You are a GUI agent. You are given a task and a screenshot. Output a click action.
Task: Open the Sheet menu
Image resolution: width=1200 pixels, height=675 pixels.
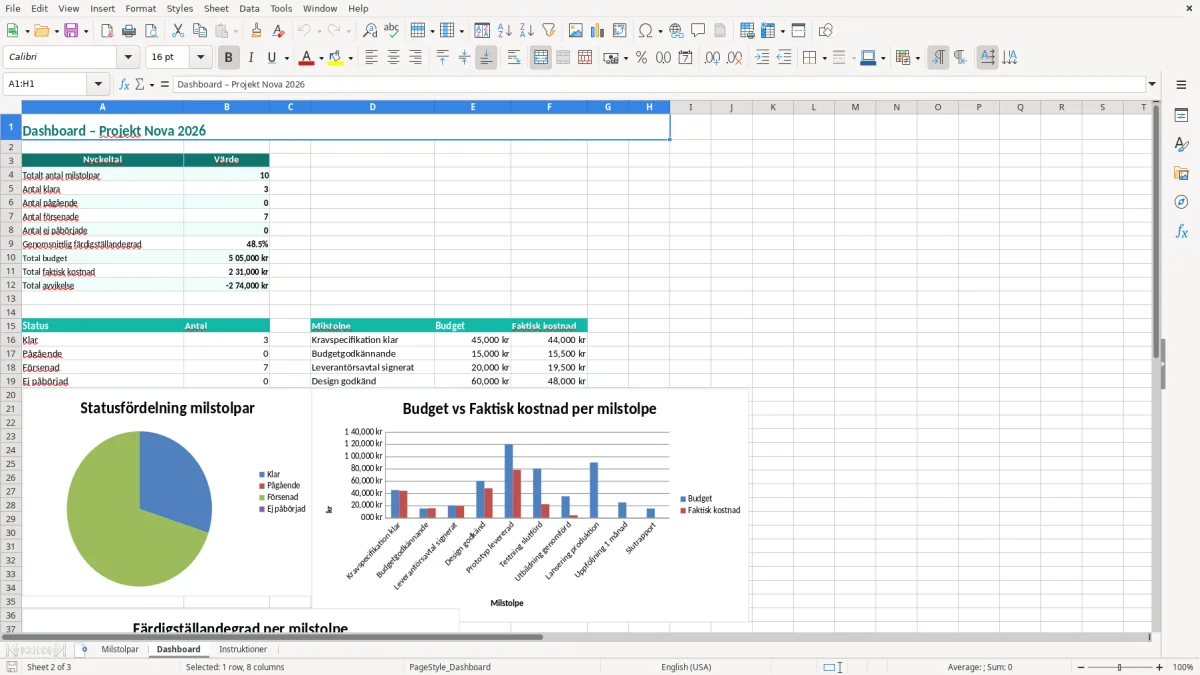[216, 8]
